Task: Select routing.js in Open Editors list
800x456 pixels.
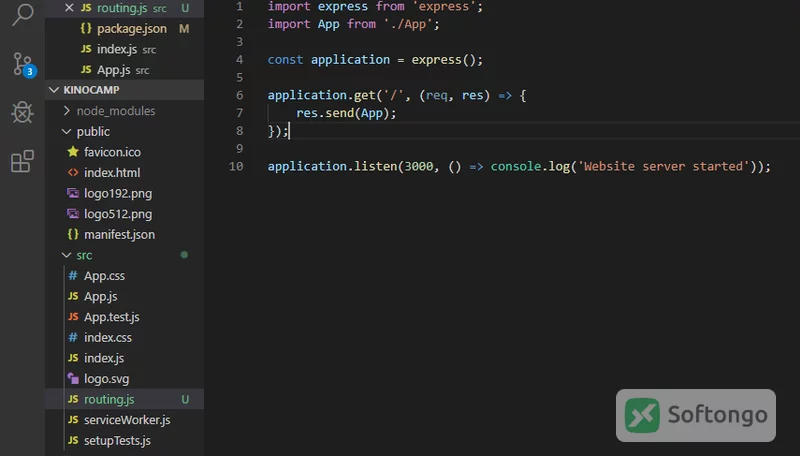Action: (124, 8)
